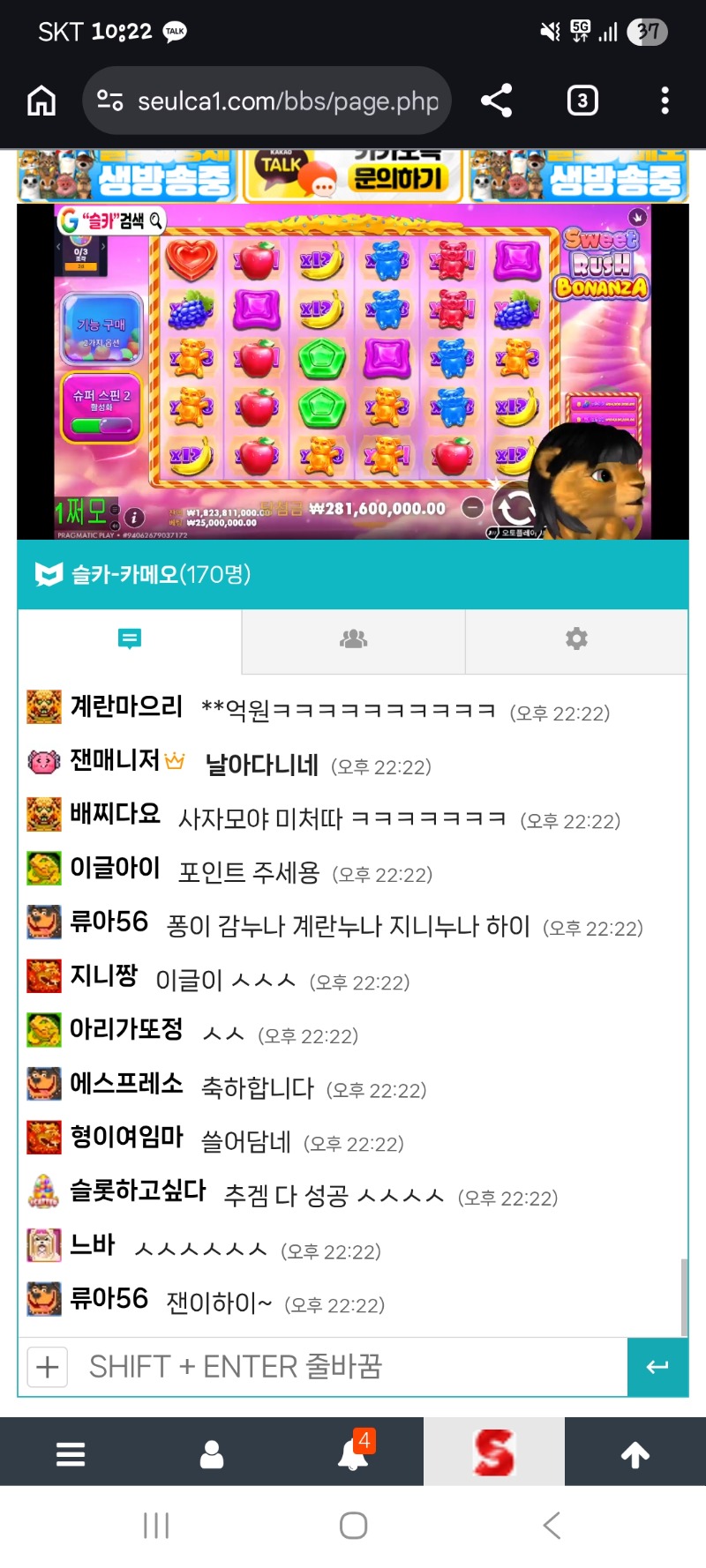Toggle the 슈퍼 스핀 2 switch
Screen dimensions: 706x1568
101,426
